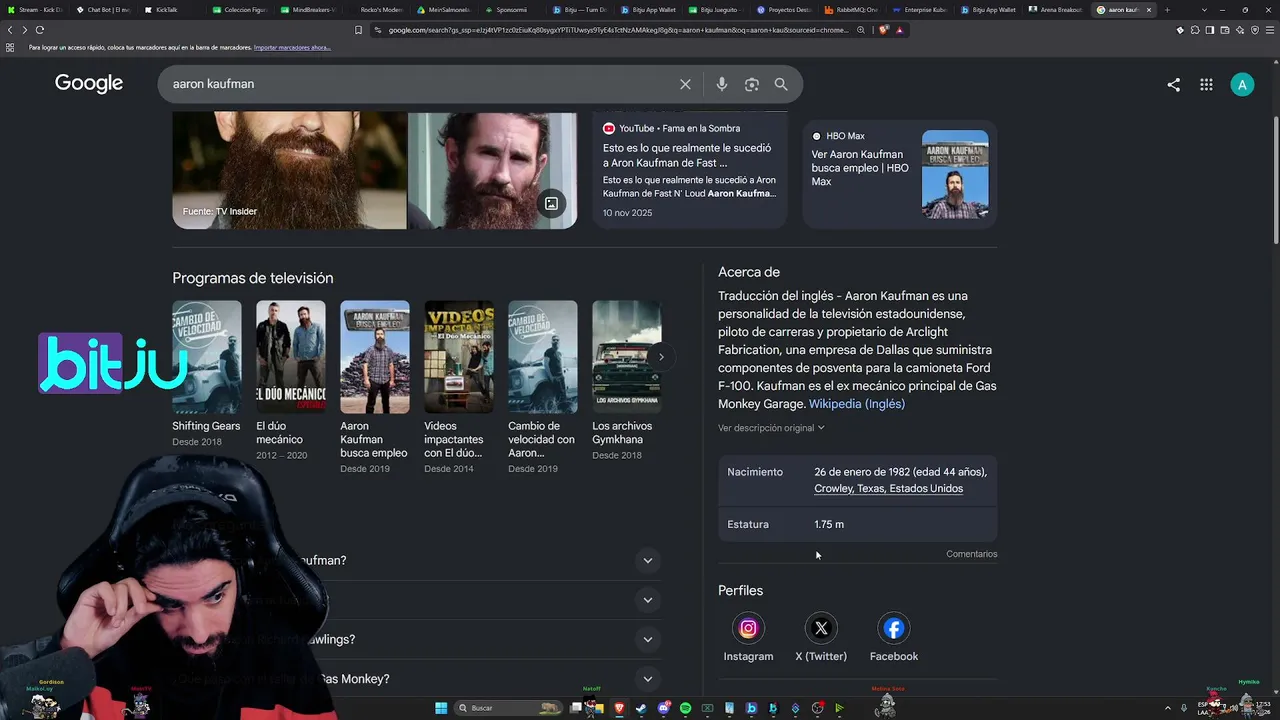Open the 'Shifting Gears' show thumbnail
This screenshot has height=720, width=1280.
(x=207, y=357)
